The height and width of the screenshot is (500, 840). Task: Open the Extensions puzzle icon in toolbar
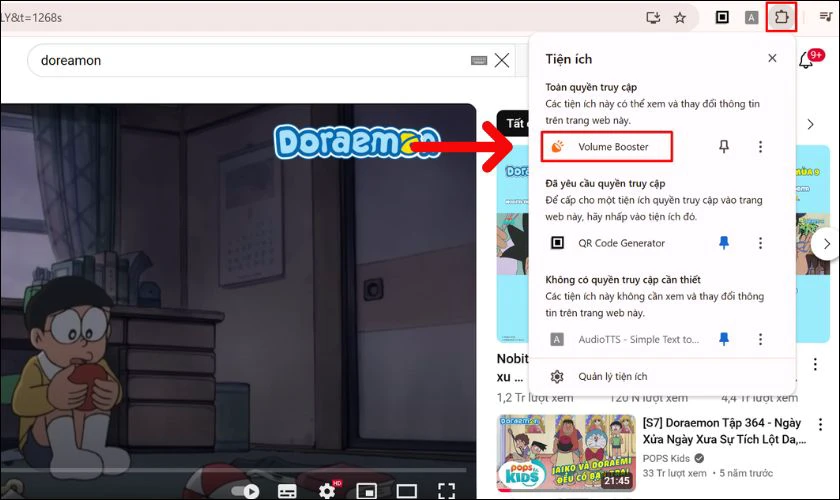tap(781, 17)
